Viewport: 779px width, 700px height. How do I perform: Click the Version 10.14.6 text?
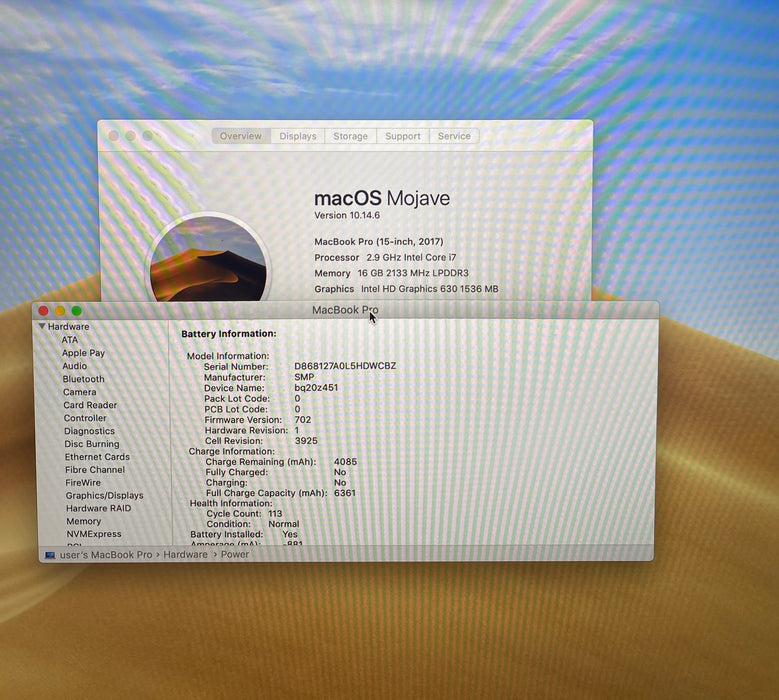[347, 215]
